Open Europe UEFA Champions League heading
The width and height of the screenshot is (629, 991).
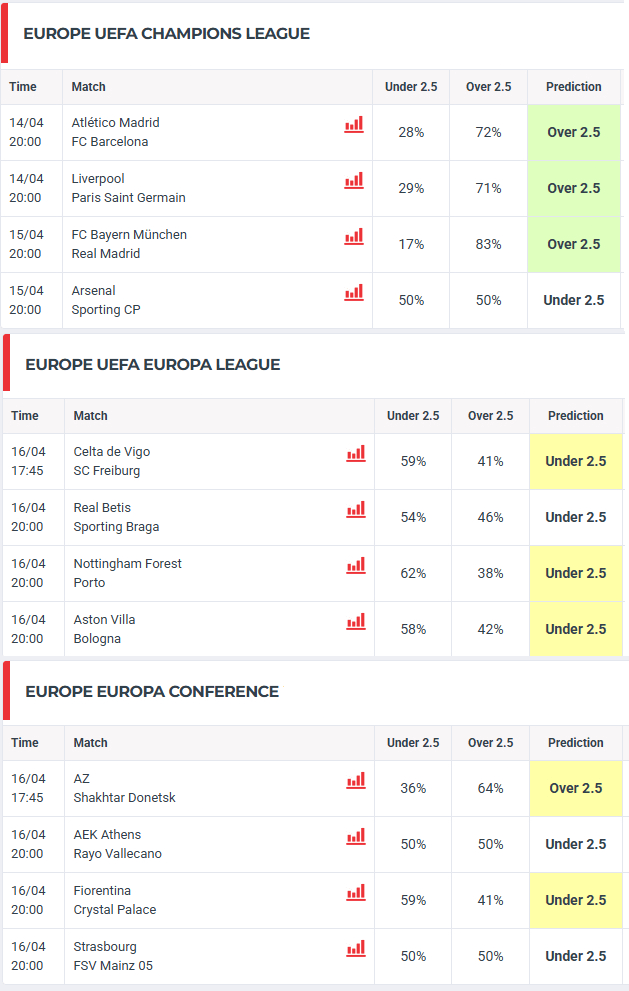[x=166, y=34]
